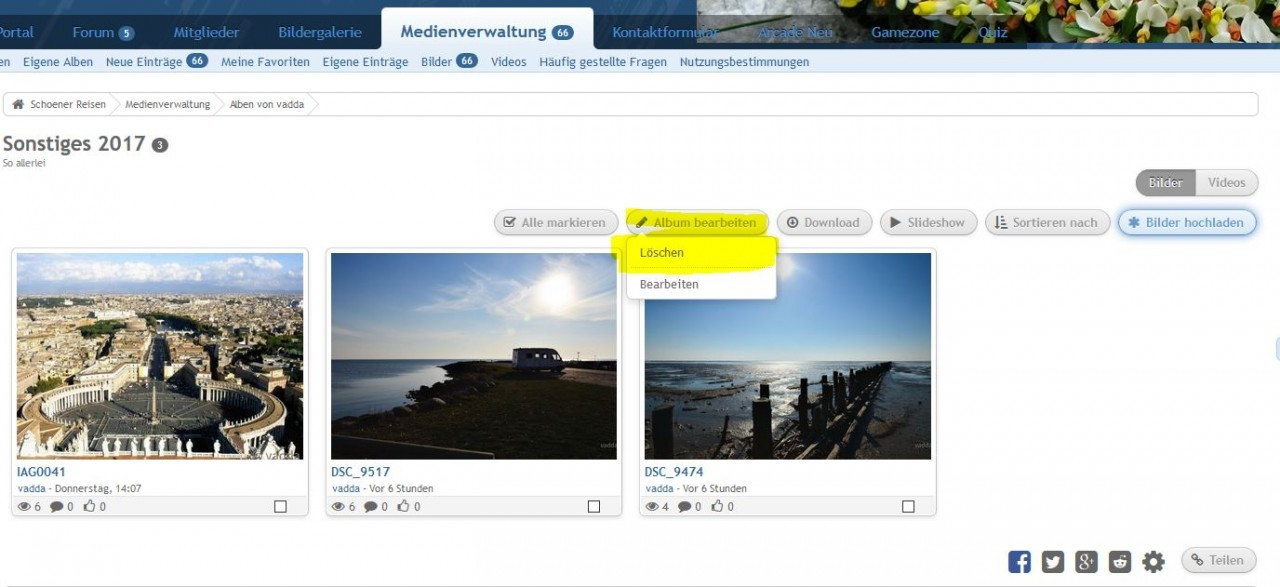The width and height of the screenshot is (1280, 587).
Task: Click Medienverwaltung breadcrumb
Action: pos(168,104)
